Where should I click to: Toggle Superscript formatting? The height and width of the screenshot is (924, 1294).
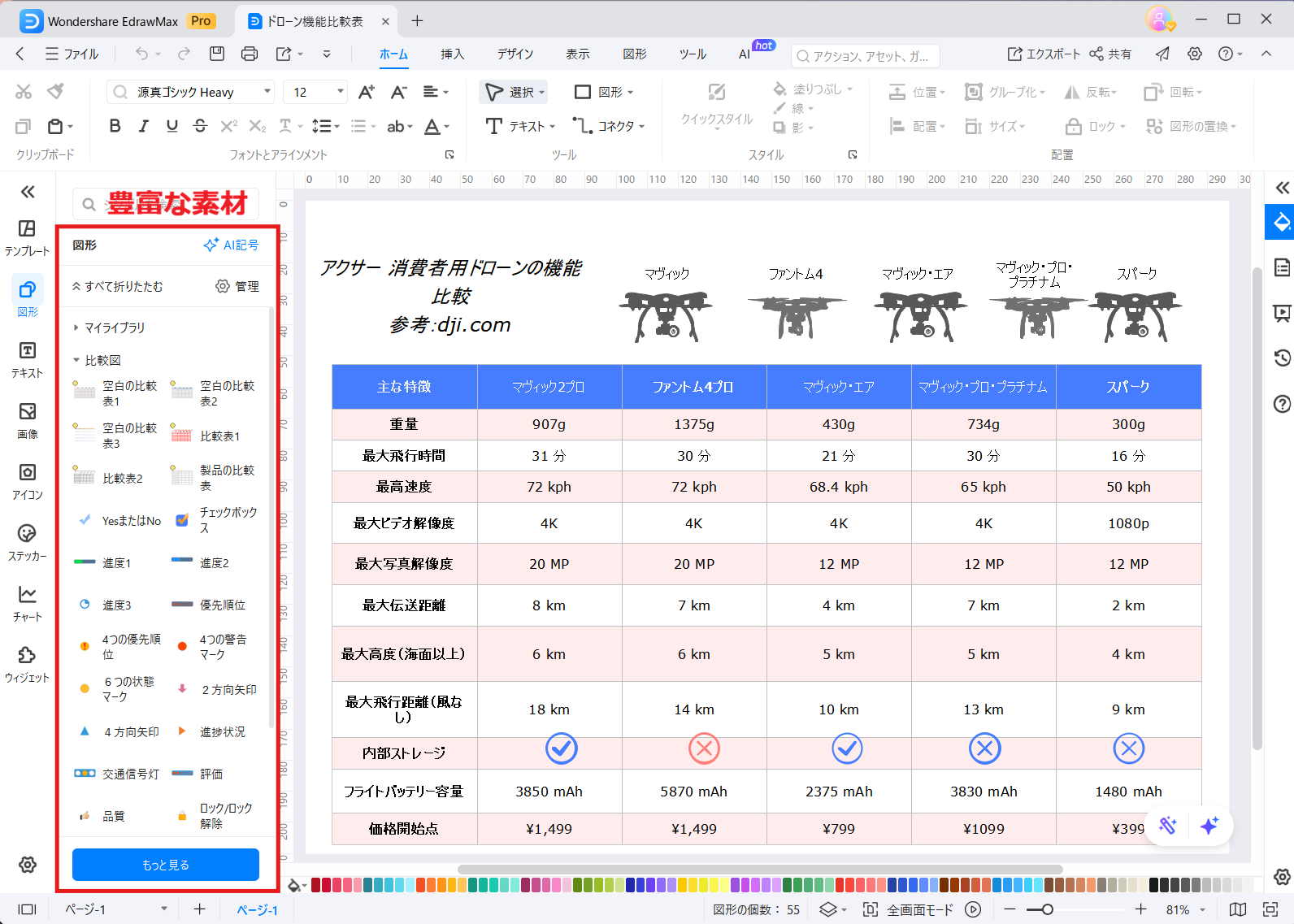point(229,126)
